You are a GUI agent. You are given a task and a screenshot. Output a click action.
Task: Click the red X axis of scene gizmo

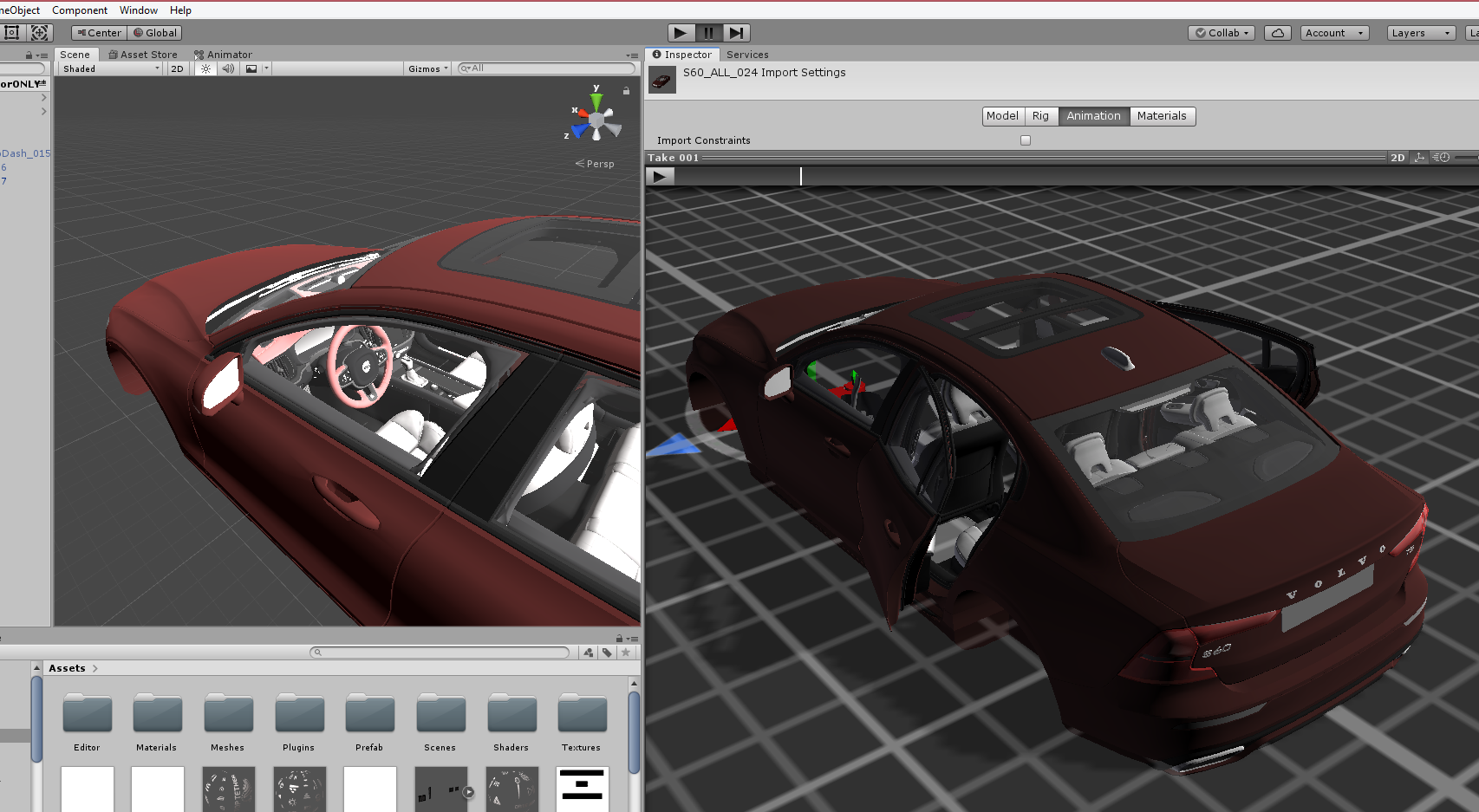pyautogui.click(x=582, y=114)
